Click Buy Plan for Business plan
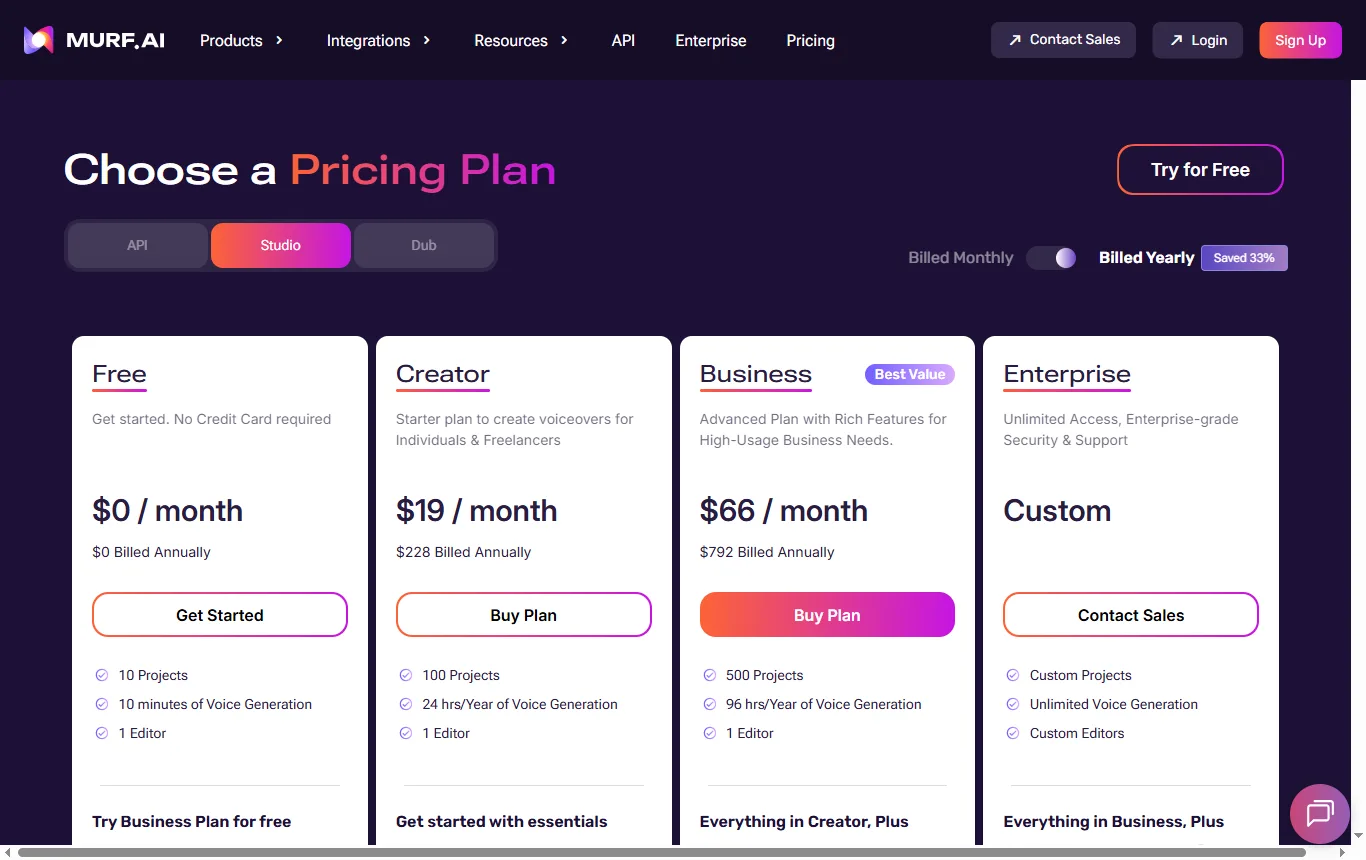Image resolution: width=1366 pixels, height=860 pixels. tap(827, 615)
